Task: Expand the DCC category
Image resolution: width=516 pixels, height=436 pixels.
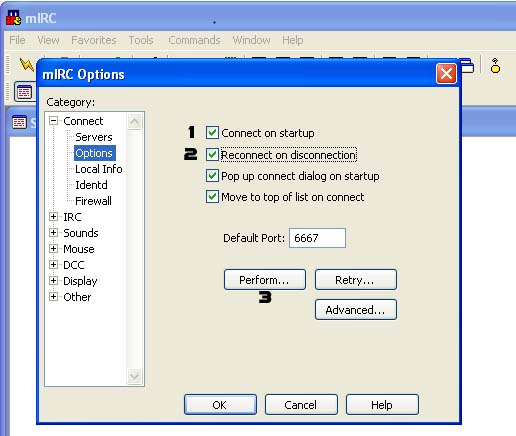Action: coord(53,264)
